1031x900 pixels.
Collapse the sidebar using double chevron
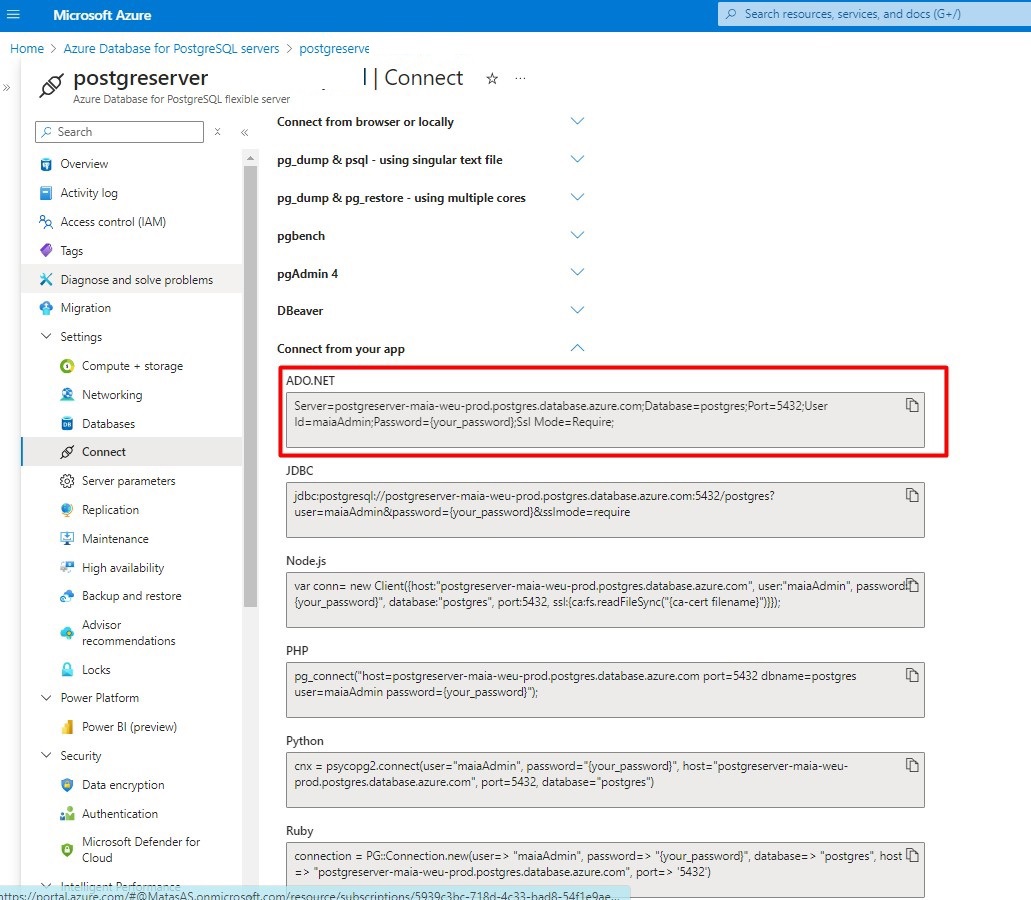click(x=245, y=132)
